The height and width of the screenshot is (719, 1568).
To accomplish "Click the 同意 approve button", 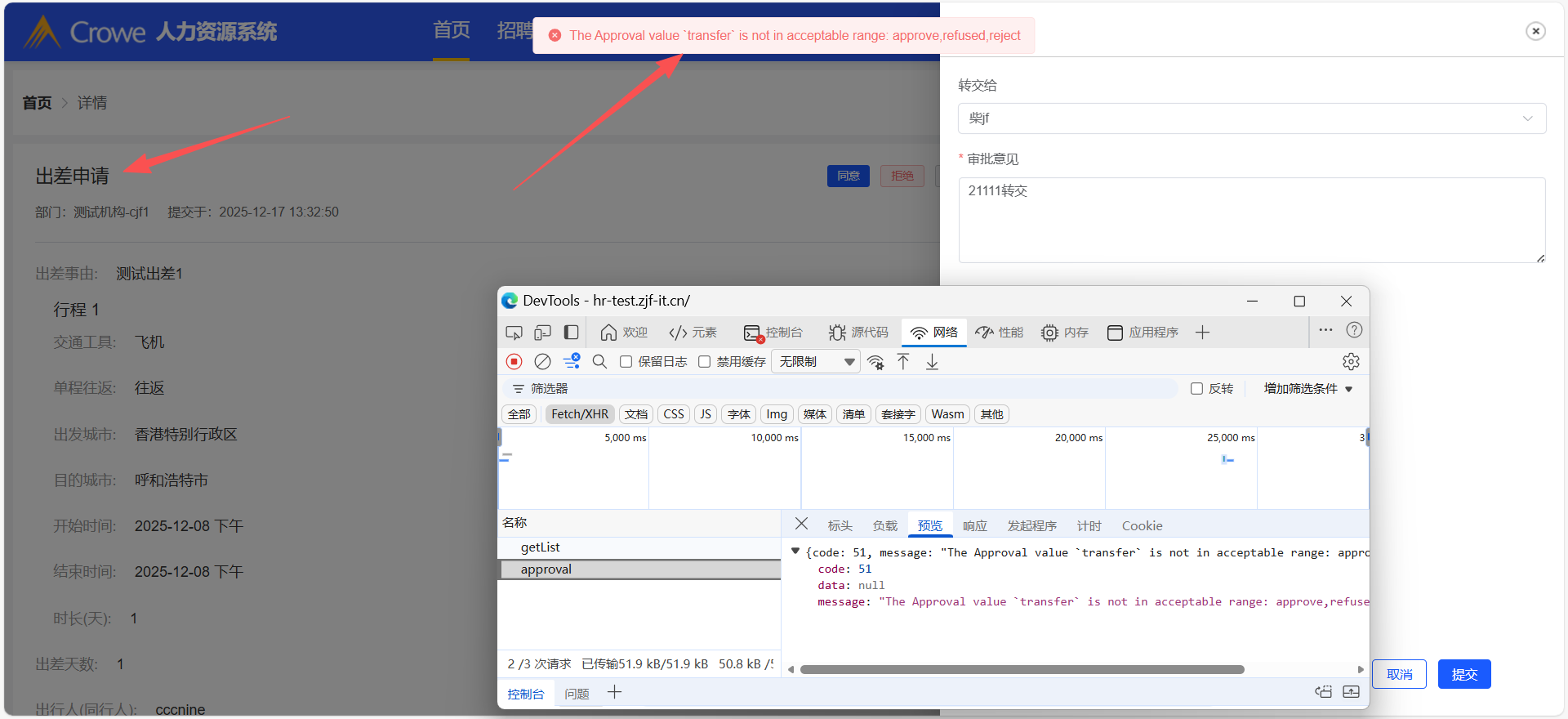I will (849, 176).
